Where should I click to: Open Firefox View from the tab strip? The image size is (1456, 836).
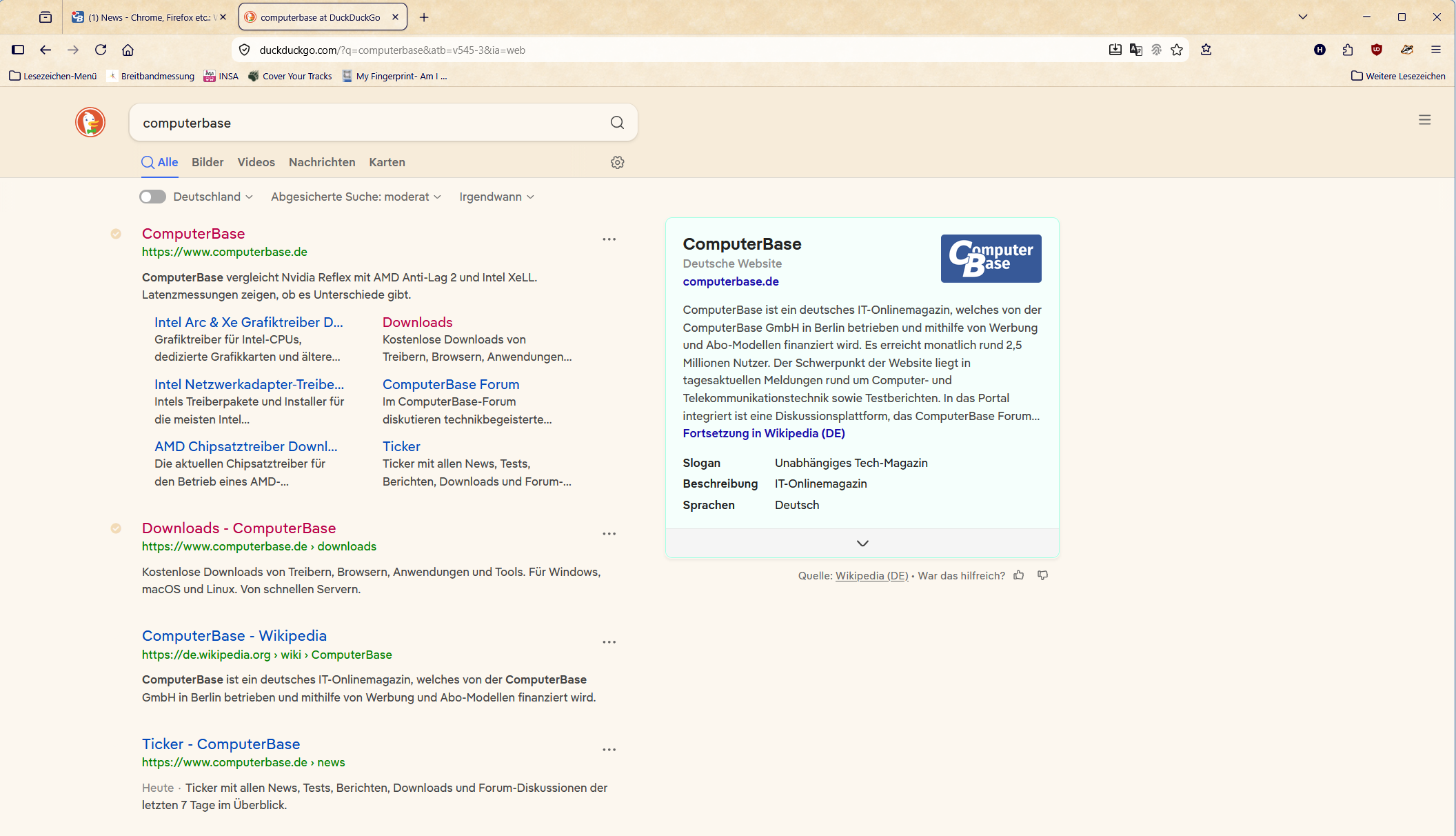click(x=45, y=17)
